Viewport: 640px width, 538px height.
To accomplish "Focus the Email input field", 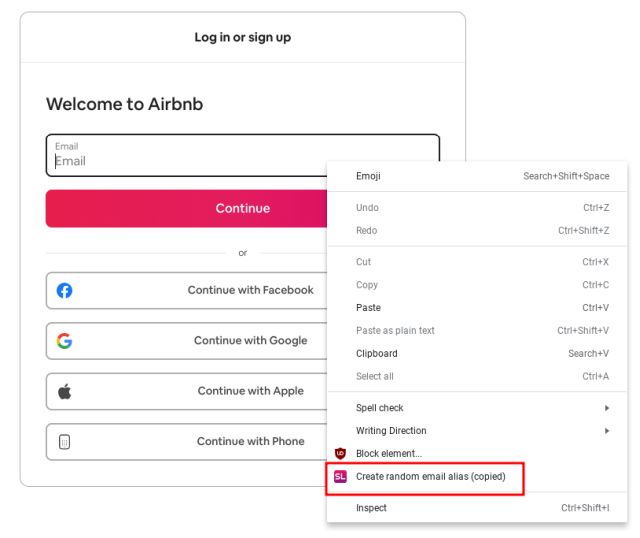I will click(x=187, y=156).
